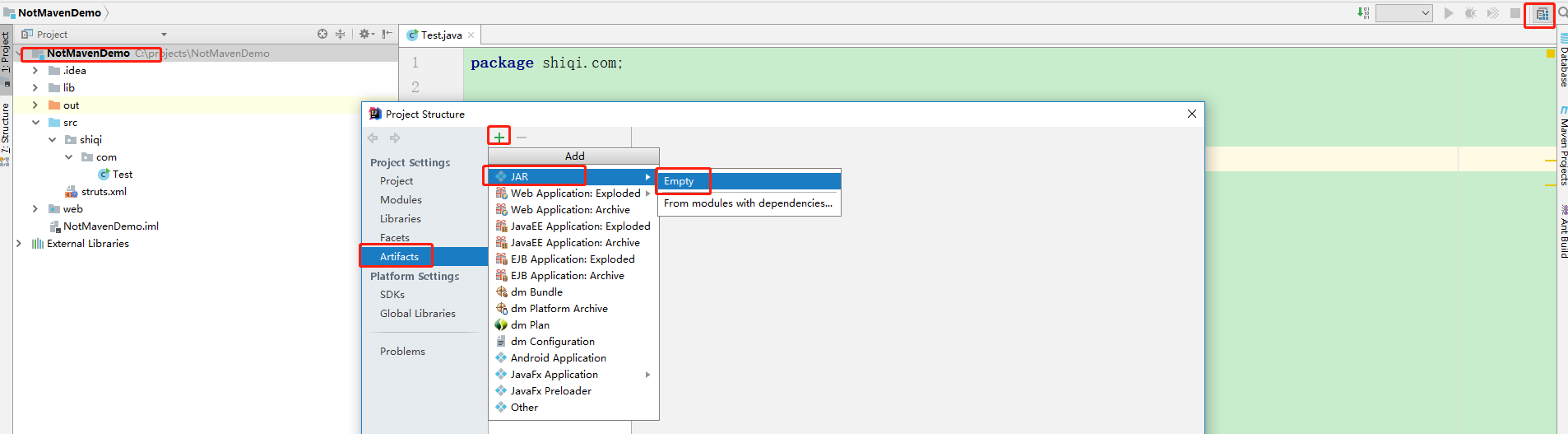
Task: Choose JAR in the Add menu
Action: tap(573, 176)
